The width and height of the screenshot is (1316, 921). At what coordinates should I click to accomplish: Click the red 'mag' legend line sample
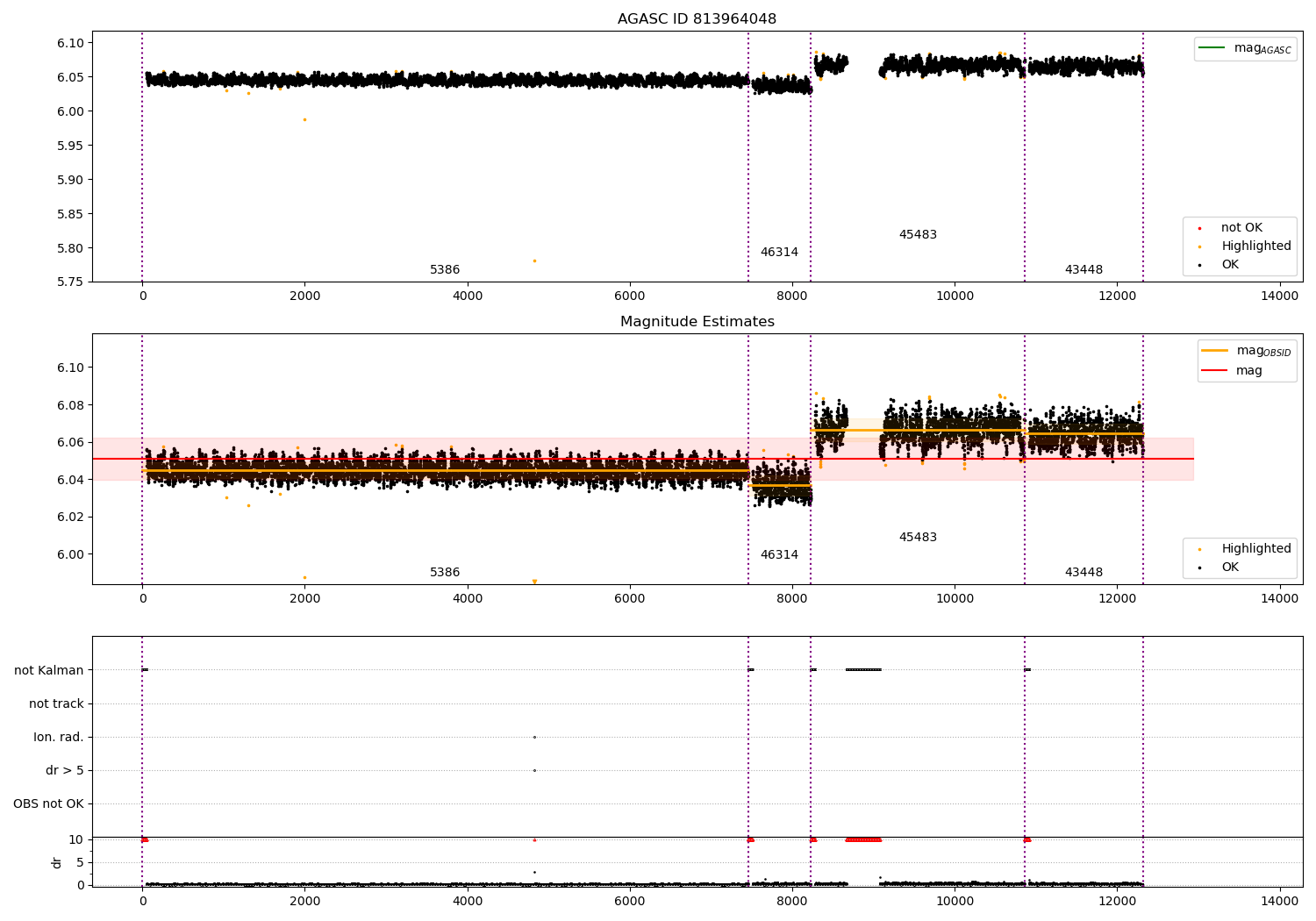point(1214,370)
